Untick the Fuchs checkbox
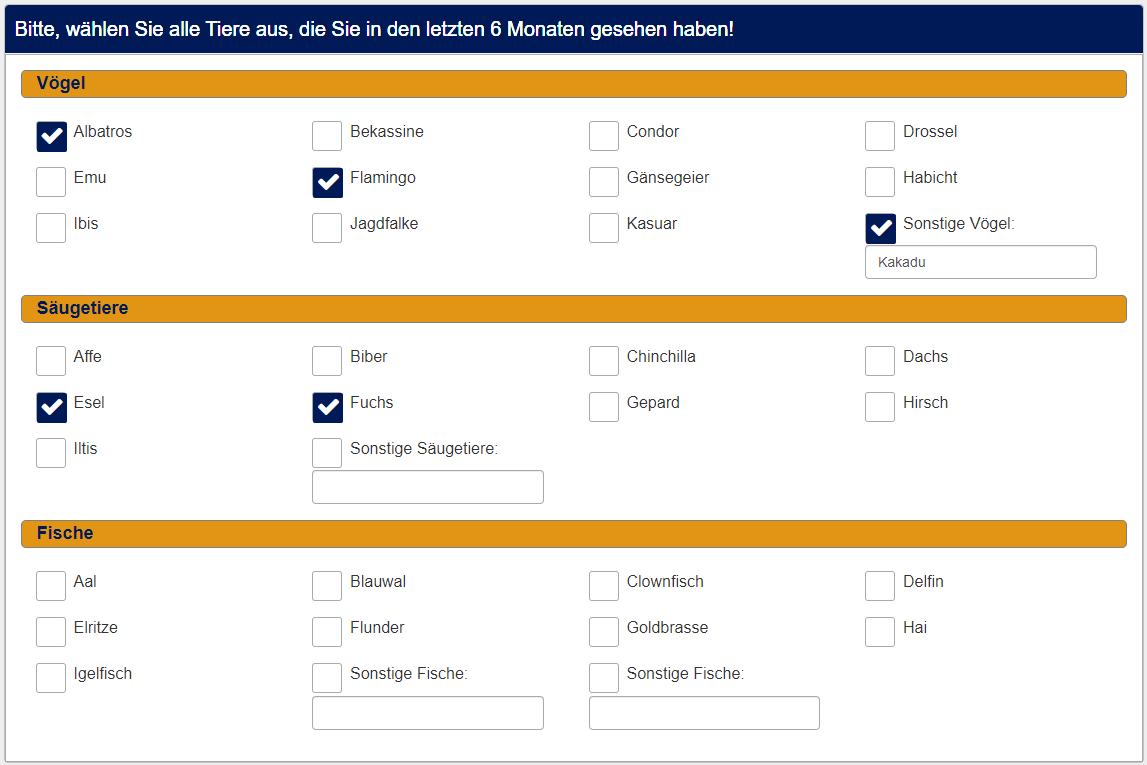1147x765 pixels. (x=327, y=407)
